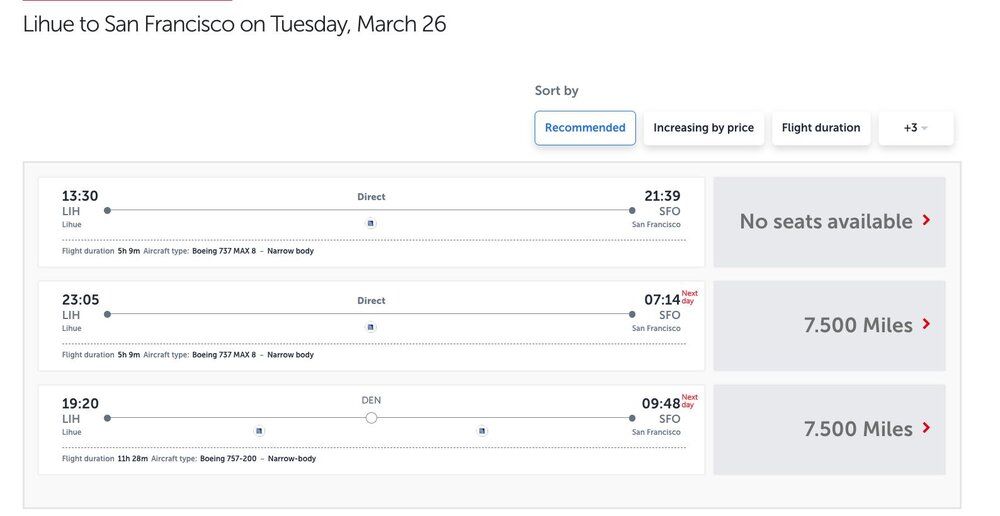Image resolution: width=1000 pixels, height=516 pixels.
Task: Click the DEN stopover circle marker
Action: 371,418
